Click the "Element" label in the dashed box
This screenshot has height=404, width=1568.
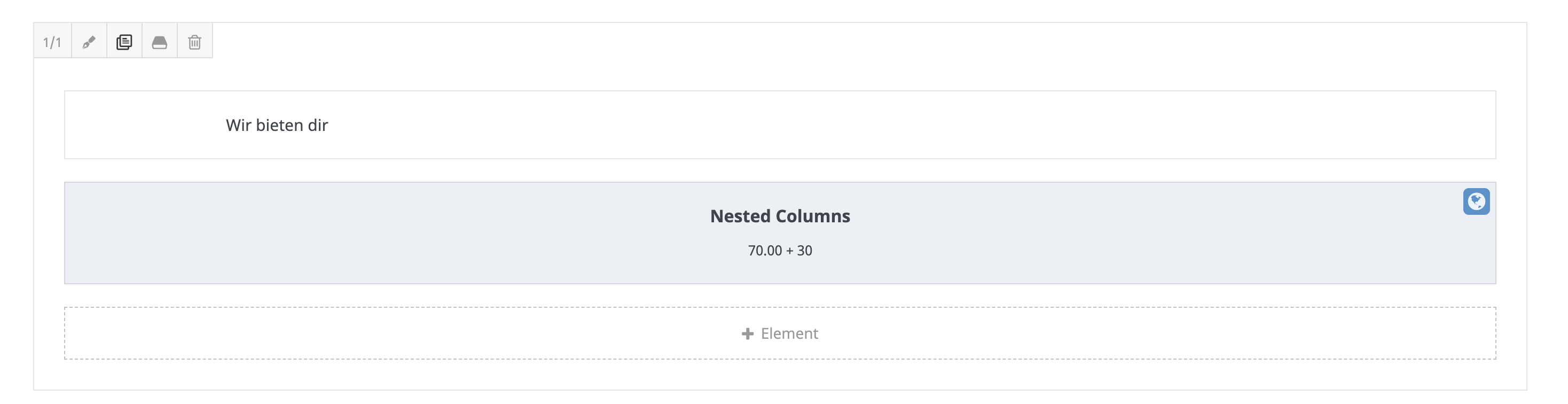[789, 334]
